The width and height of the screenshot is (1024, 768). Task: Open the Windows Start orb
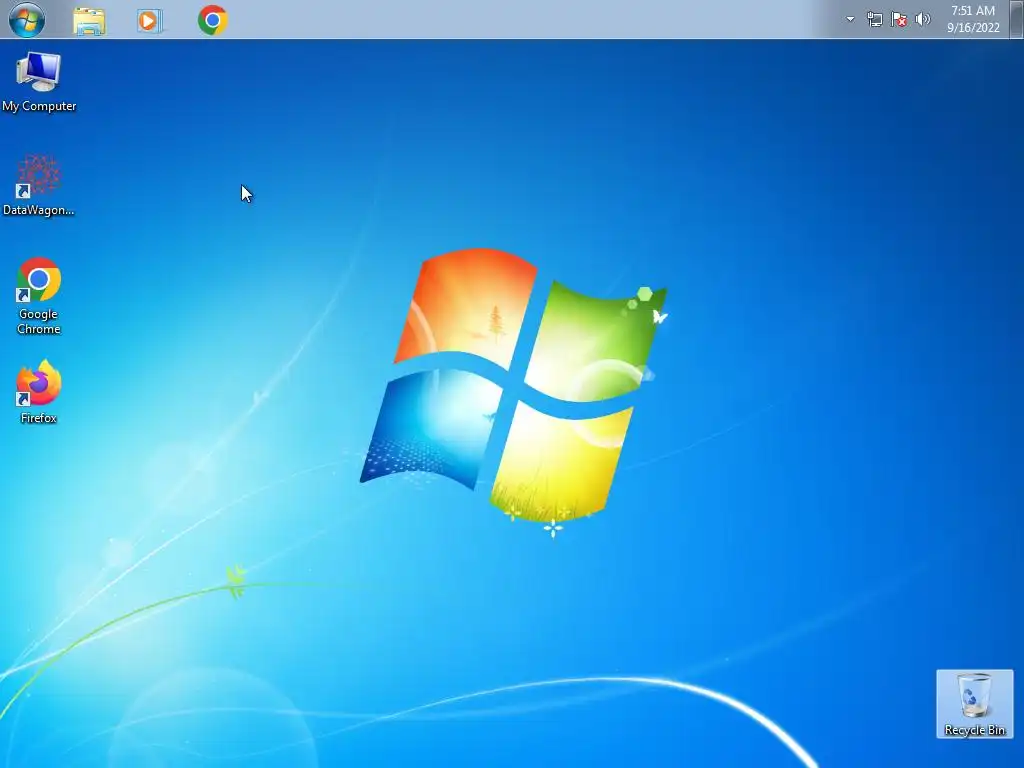(27, 19)
